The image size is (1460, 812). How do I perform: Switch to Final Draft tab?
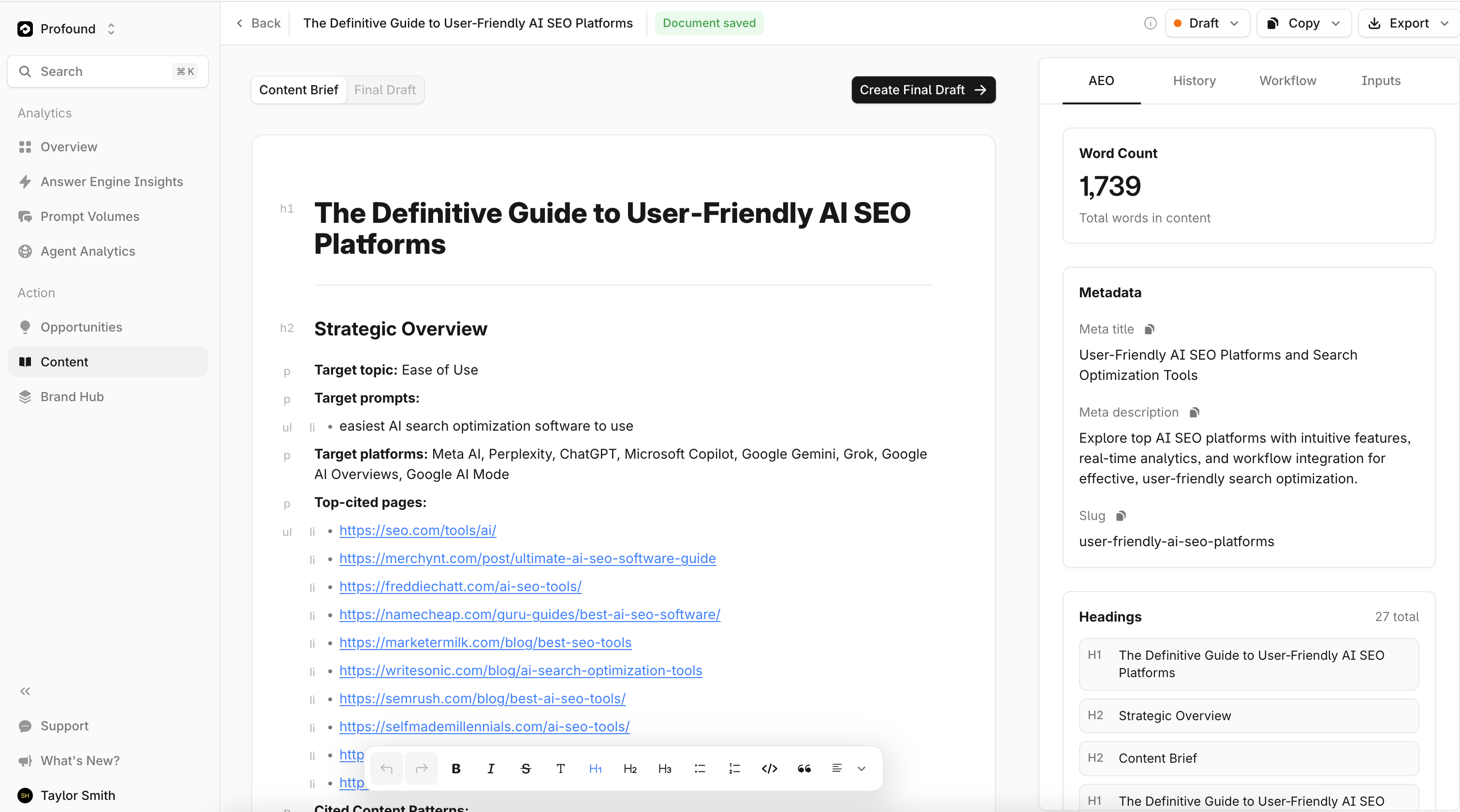click(385, 89)
